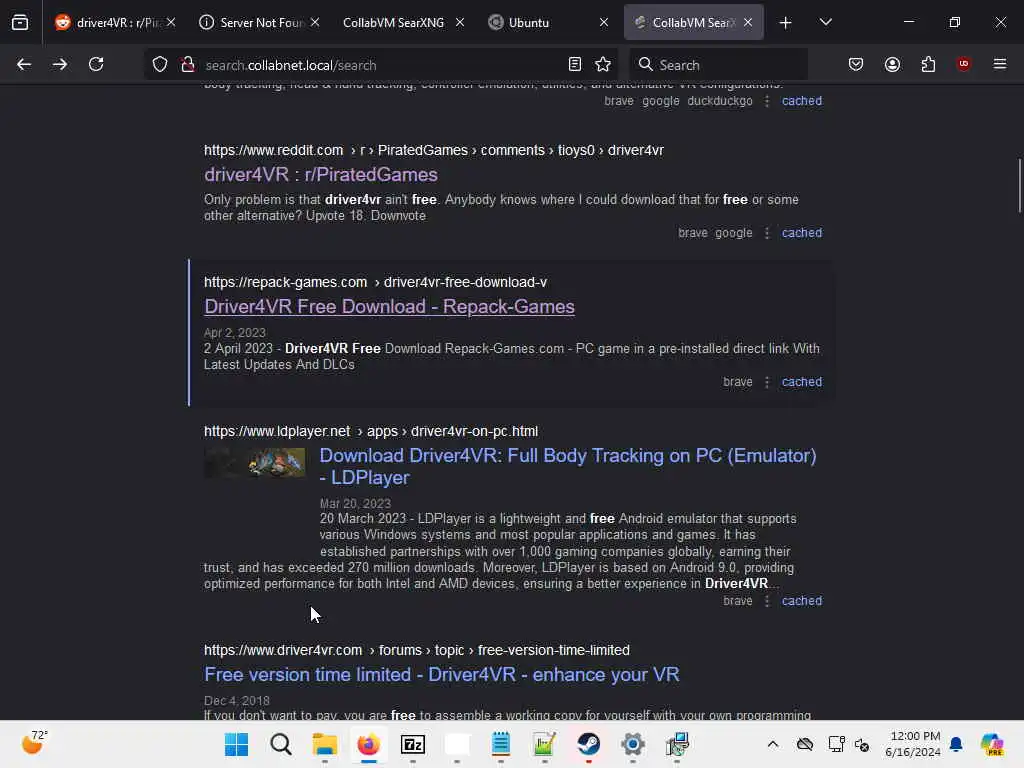Open the Pocket save icon
This screenshot has width=1024, height=768.
click(x=856, y=65)
